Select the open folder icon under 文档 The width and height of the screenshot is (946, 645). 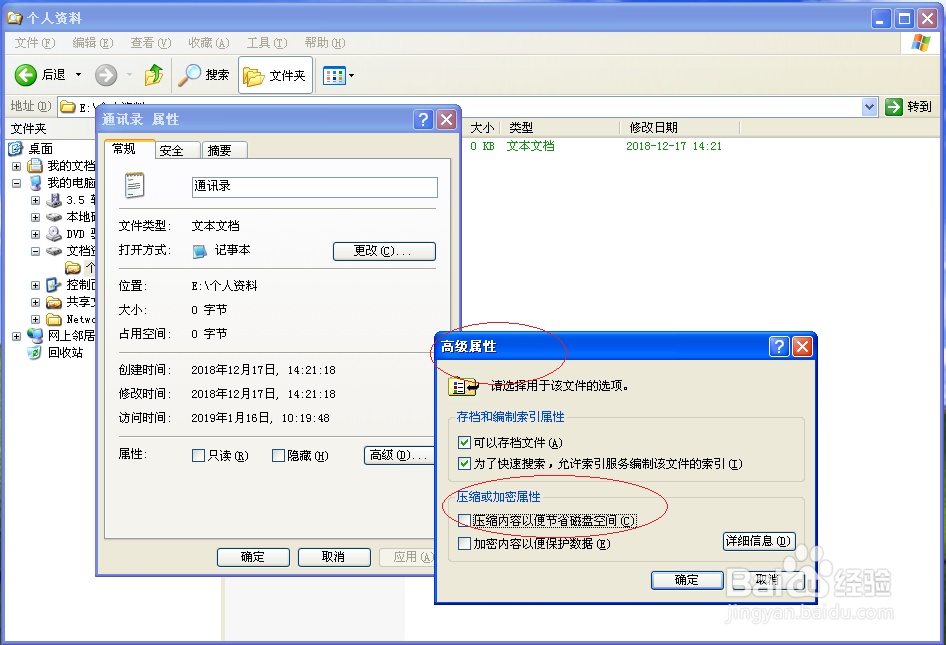click(73, 267)
